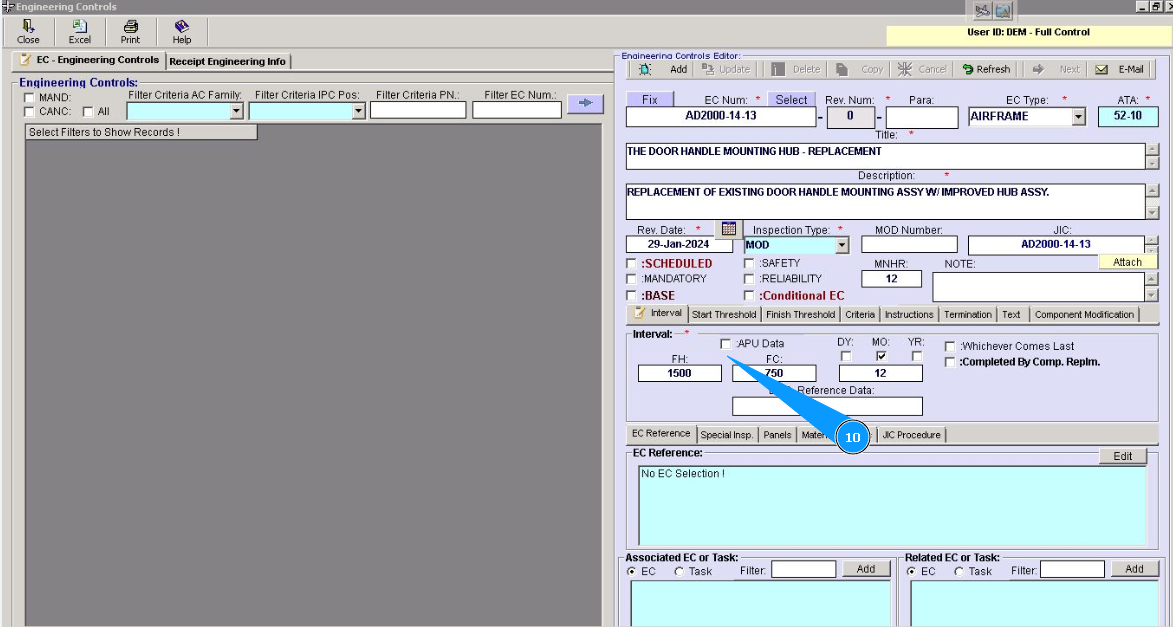Viewport: 1173px width, 629px height.
Task: Check the Whichever Comes Last option
Action: point(950,346)
